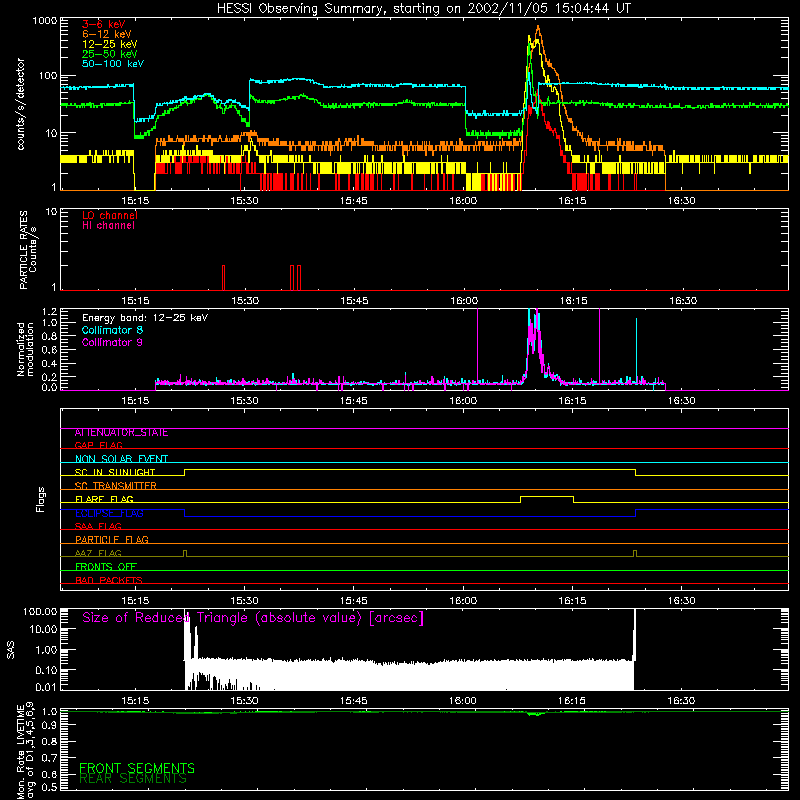Image resolution: width=800 pixels, height=800 pixels.
Task: Click the SAA_FLAG label
Action: (98, 526)
